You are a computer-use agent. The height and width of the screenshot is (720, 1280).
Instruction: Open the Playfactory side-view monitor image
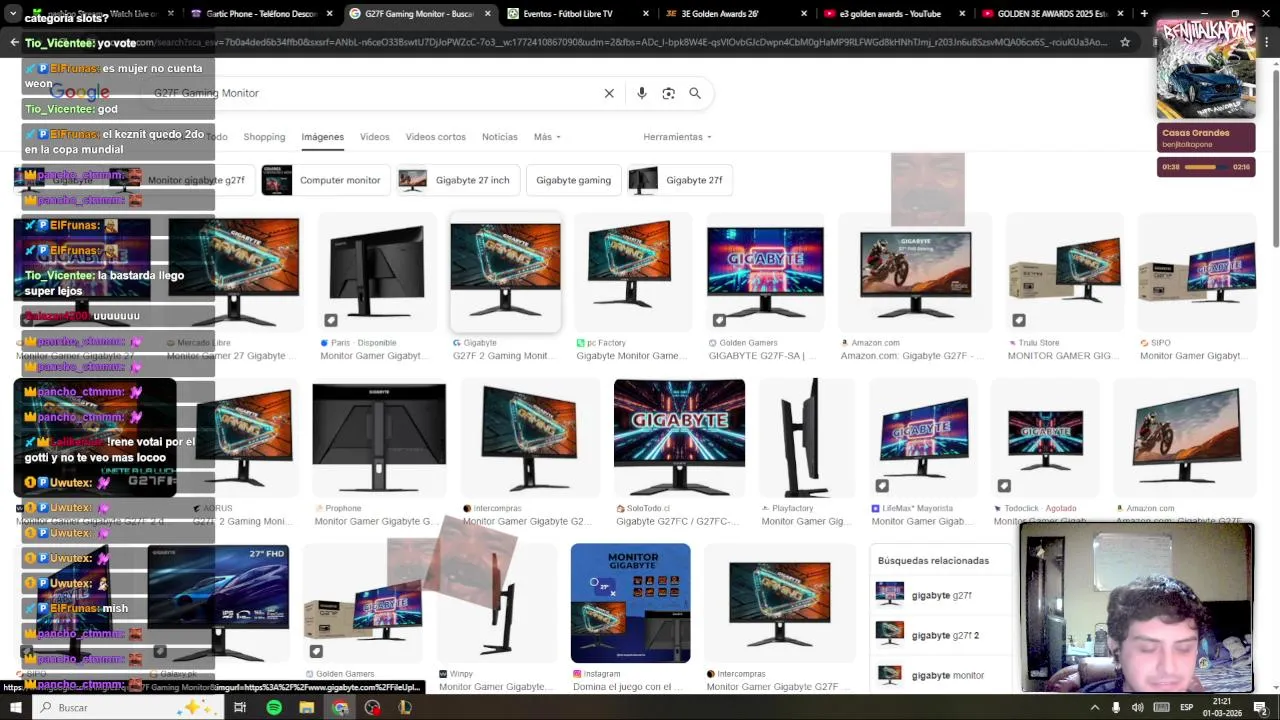(x=808, y=437)
